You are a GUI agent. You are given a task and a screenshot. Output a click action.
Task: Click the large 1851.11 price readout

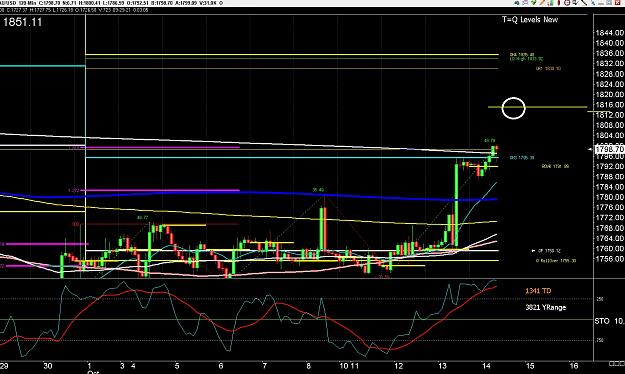pos(22,22)
